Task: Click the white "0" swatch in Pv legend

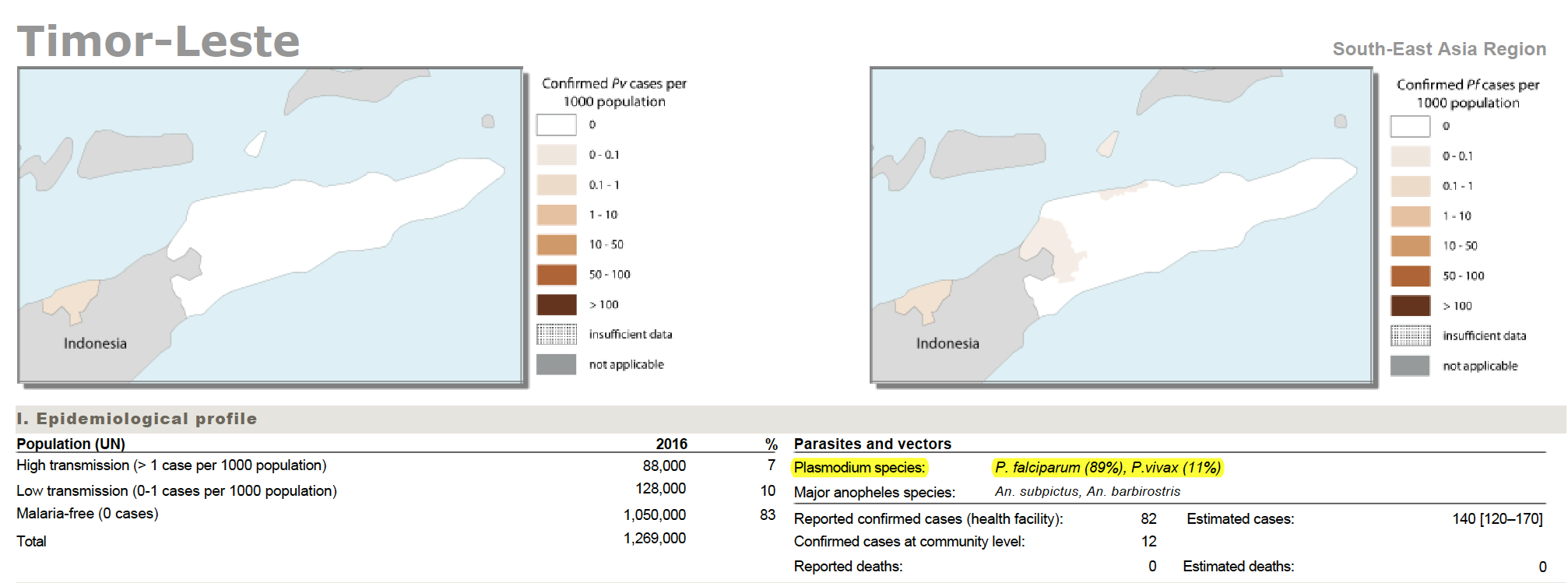Action: coord(556,125)
